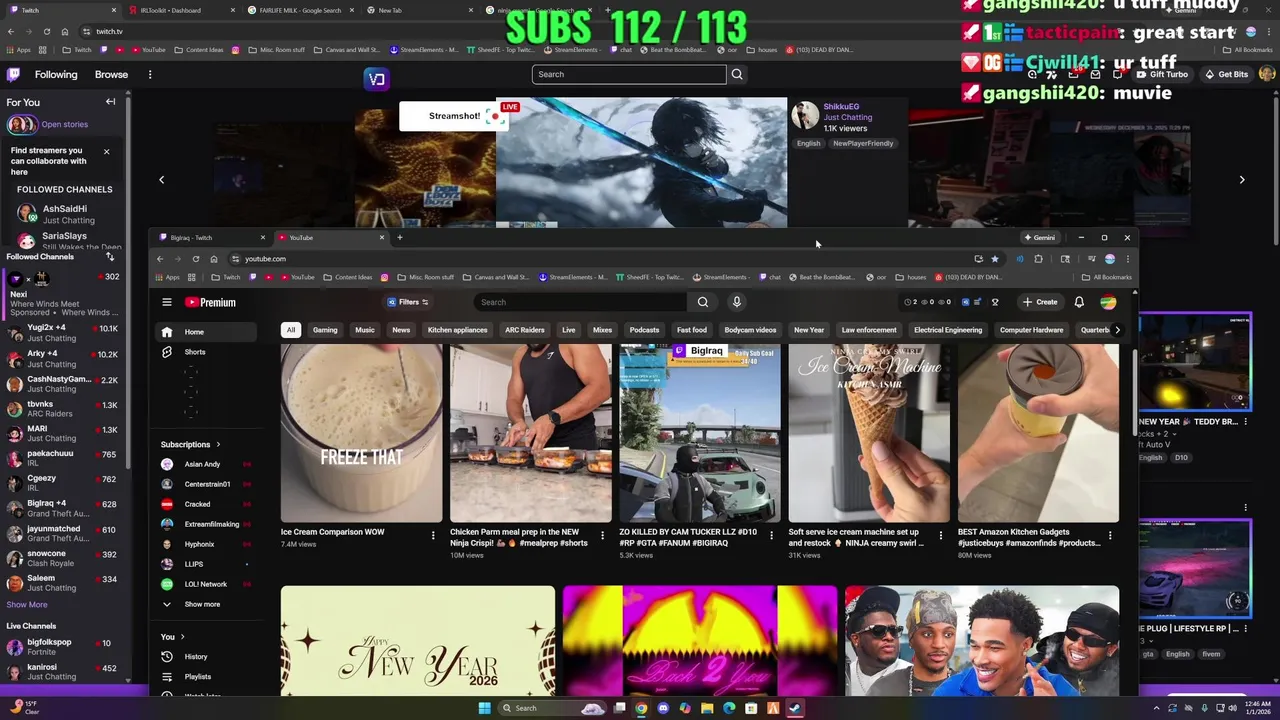Click the YouTube Premium logo
This screenshot has width=1280, height=720.
211,302
